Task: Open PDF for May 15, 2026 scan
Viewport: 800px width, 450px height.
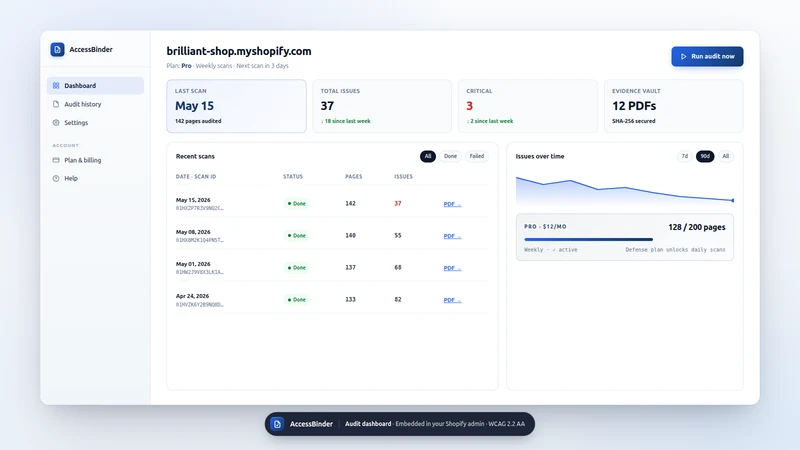Action: point(452,204)
